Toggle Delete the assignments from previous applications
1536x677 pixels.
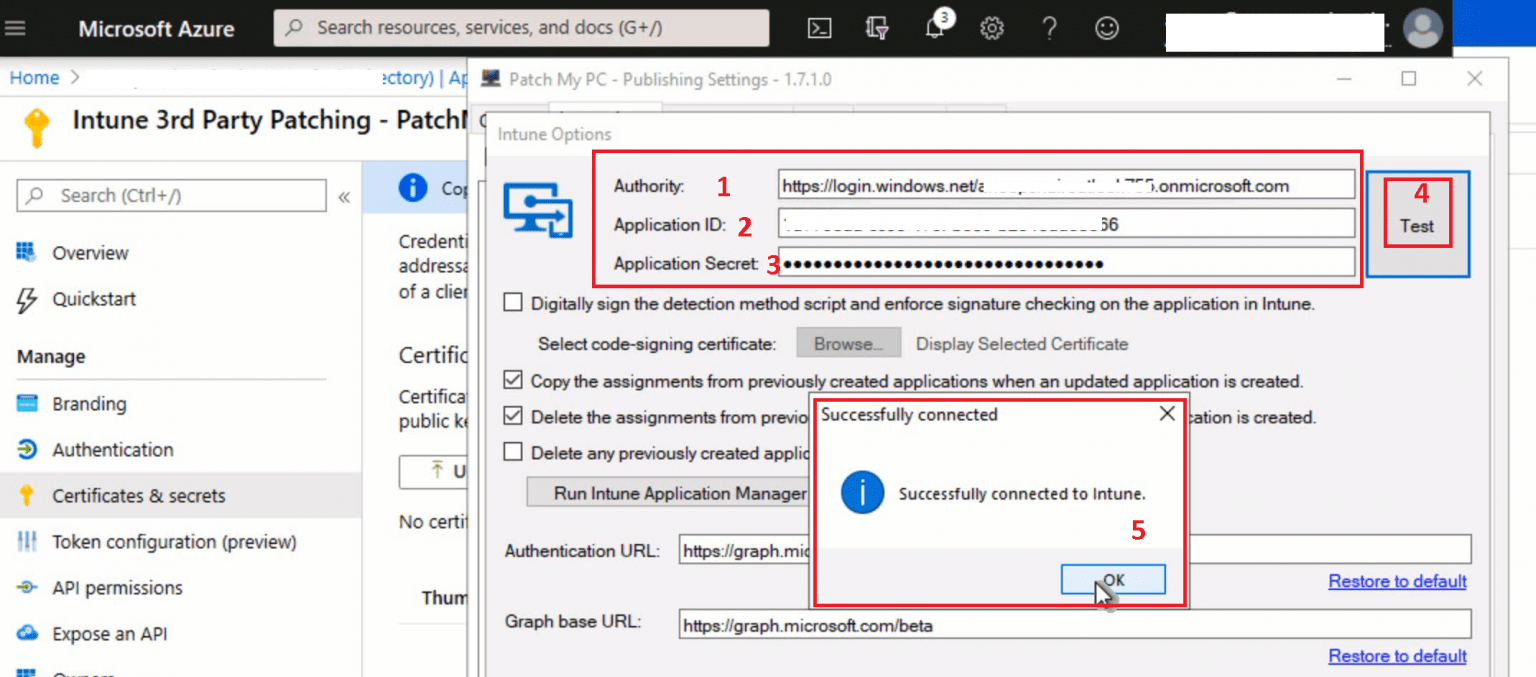(x=513, y=416)
